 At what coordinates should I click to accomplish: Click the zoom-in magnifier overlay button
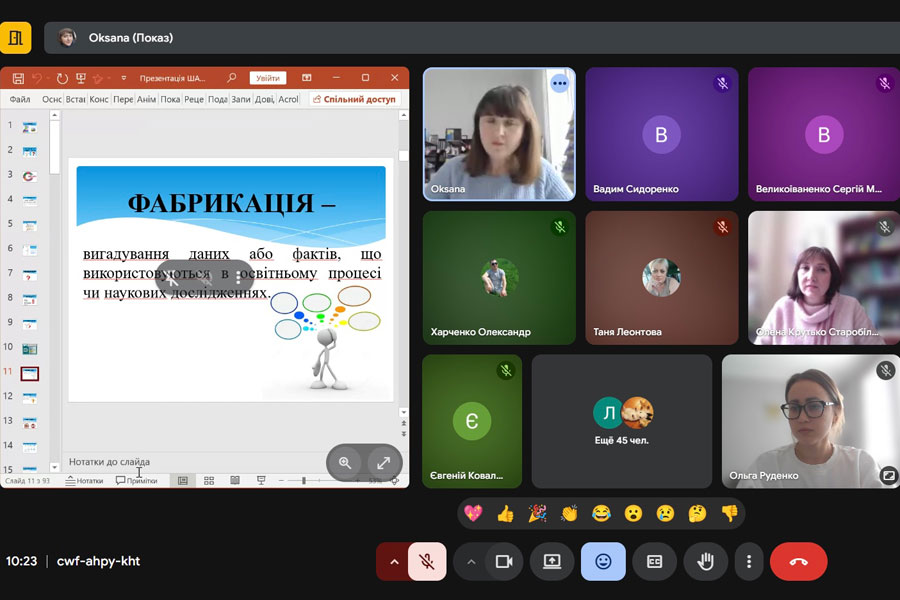[x=344, y=463]
